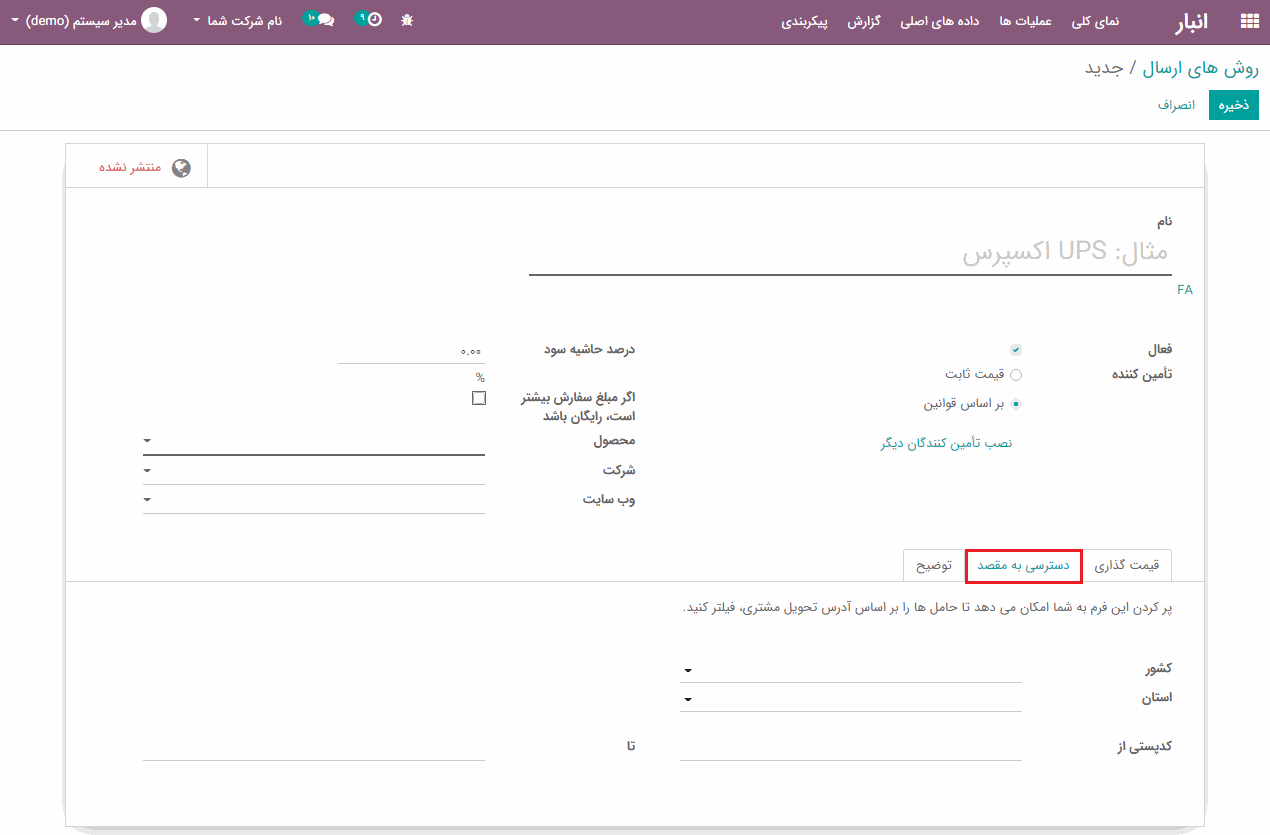This screenshot has width=1270, height=835.
Task: Select the بر اساس قوانین radio option
Action: point(1016,405)
